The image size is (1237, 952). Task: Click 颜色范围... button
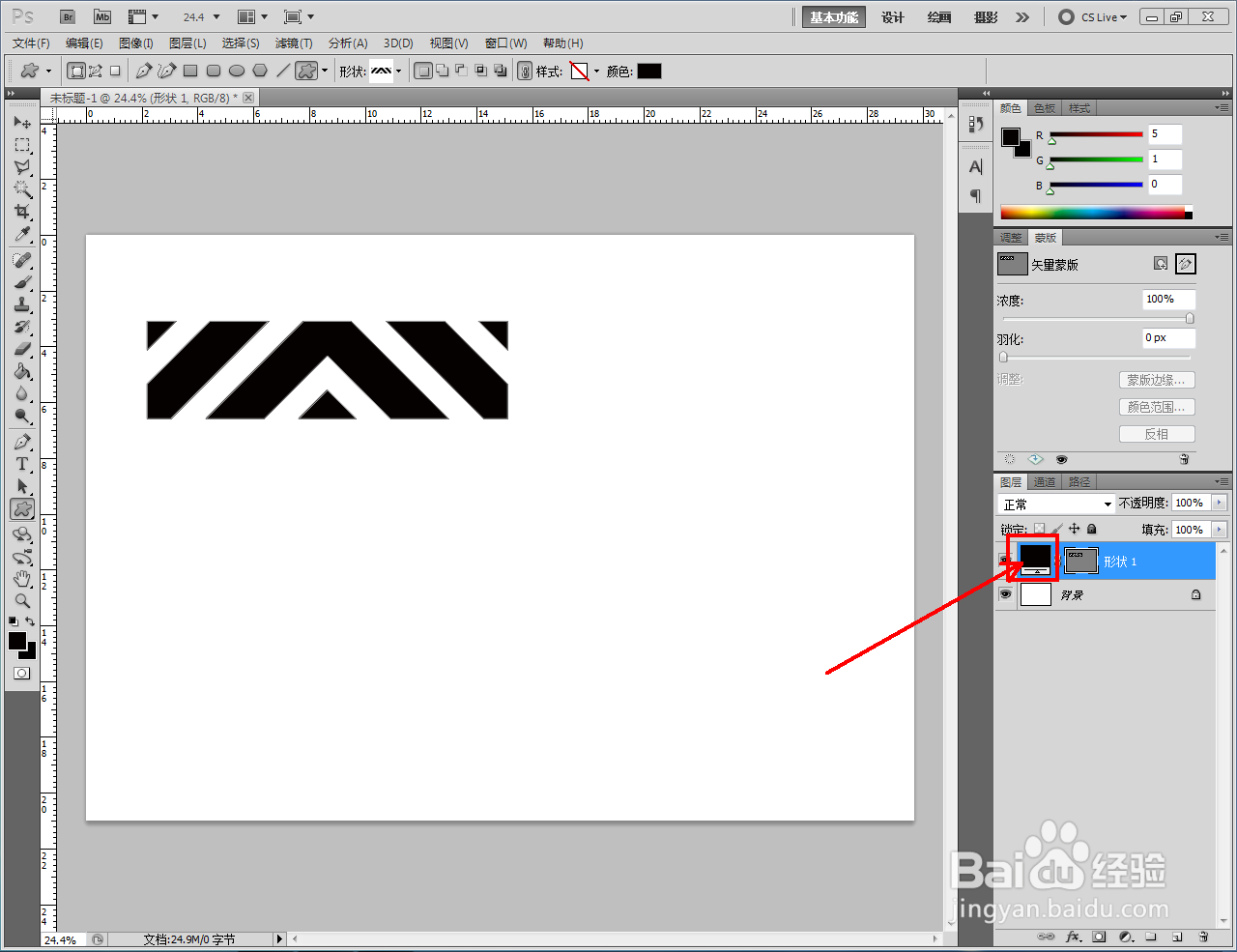point(1157,407)
